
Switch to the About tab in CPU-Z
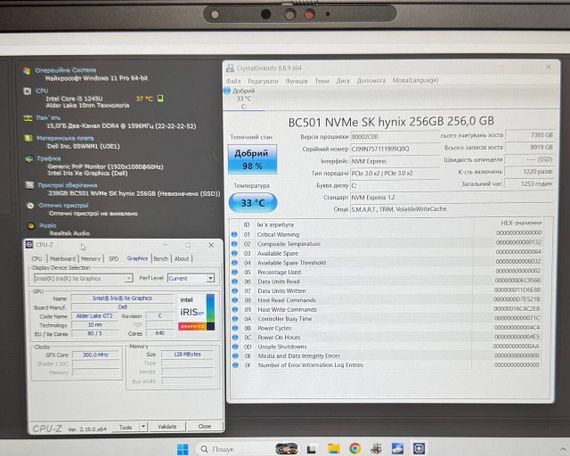181,259
